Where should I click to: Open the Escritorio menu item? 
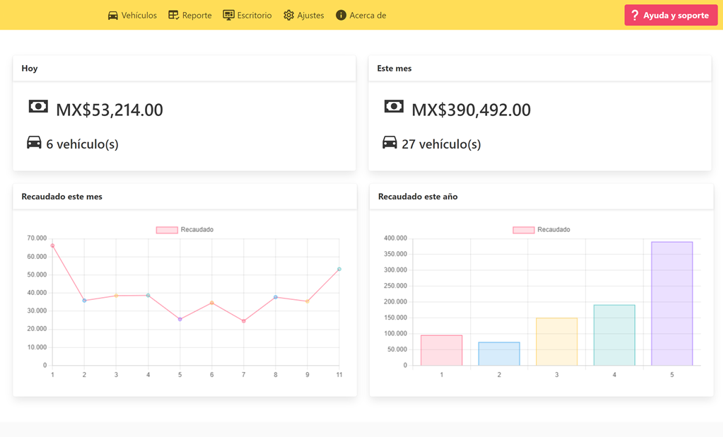click(247, 16)
